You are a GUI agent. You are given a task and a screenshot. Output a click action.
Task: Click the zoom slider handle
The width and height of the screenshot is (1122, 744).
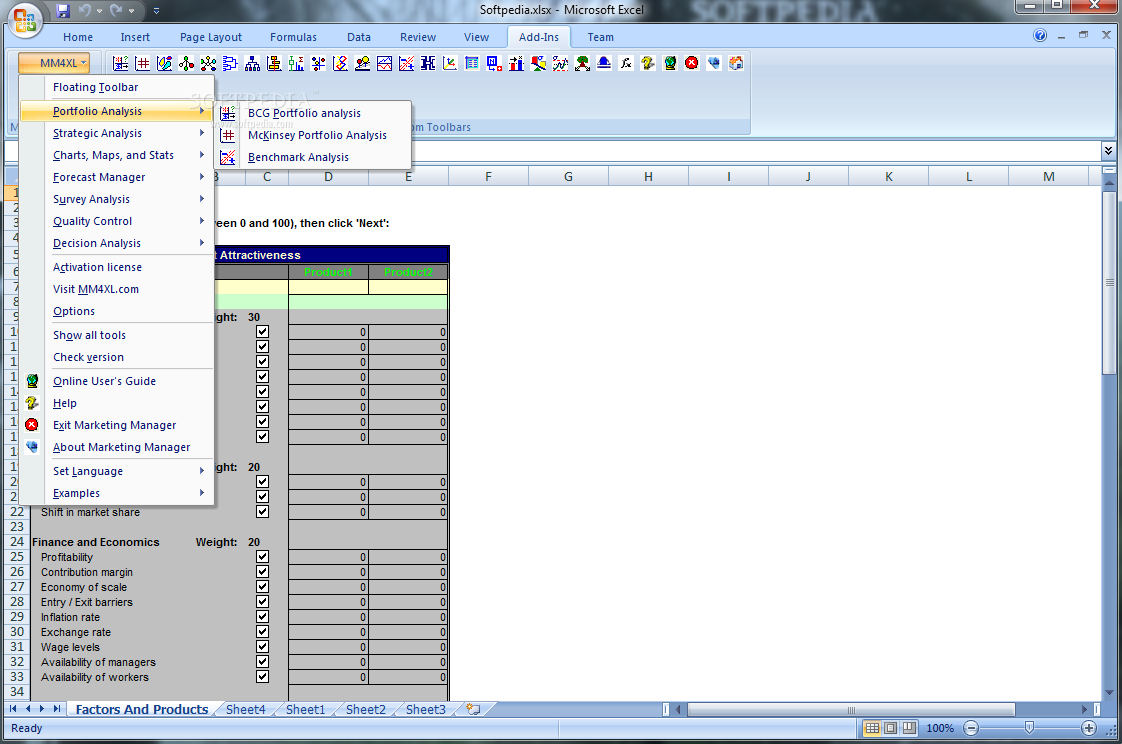pyautogui.click(x=1029, y=728)
